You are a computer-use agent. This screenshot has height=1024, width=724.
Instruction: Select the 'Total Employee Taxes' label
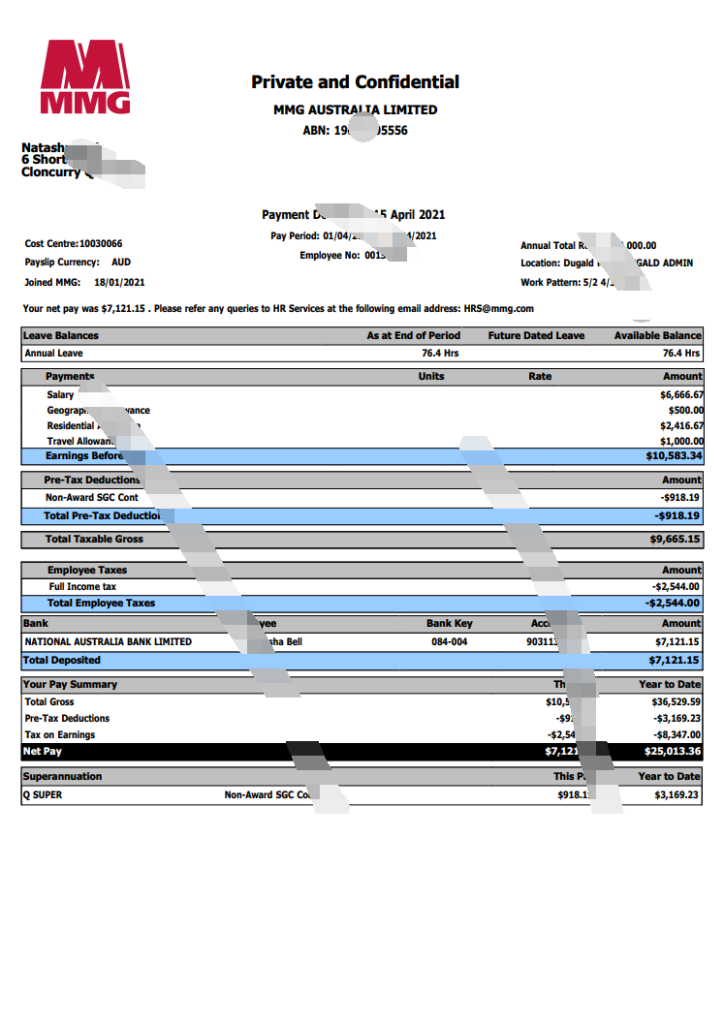(101, 603)
